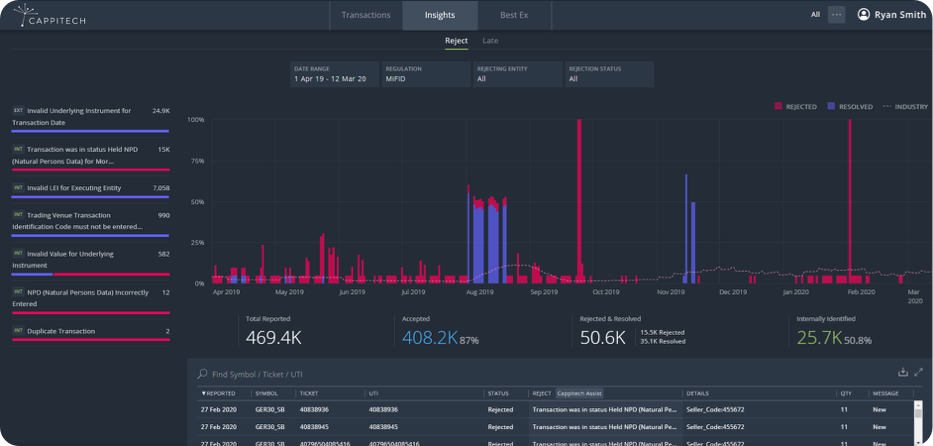Click the Cappitech logo
Viewport: 933px width, 446px height.
coord(49,15)
